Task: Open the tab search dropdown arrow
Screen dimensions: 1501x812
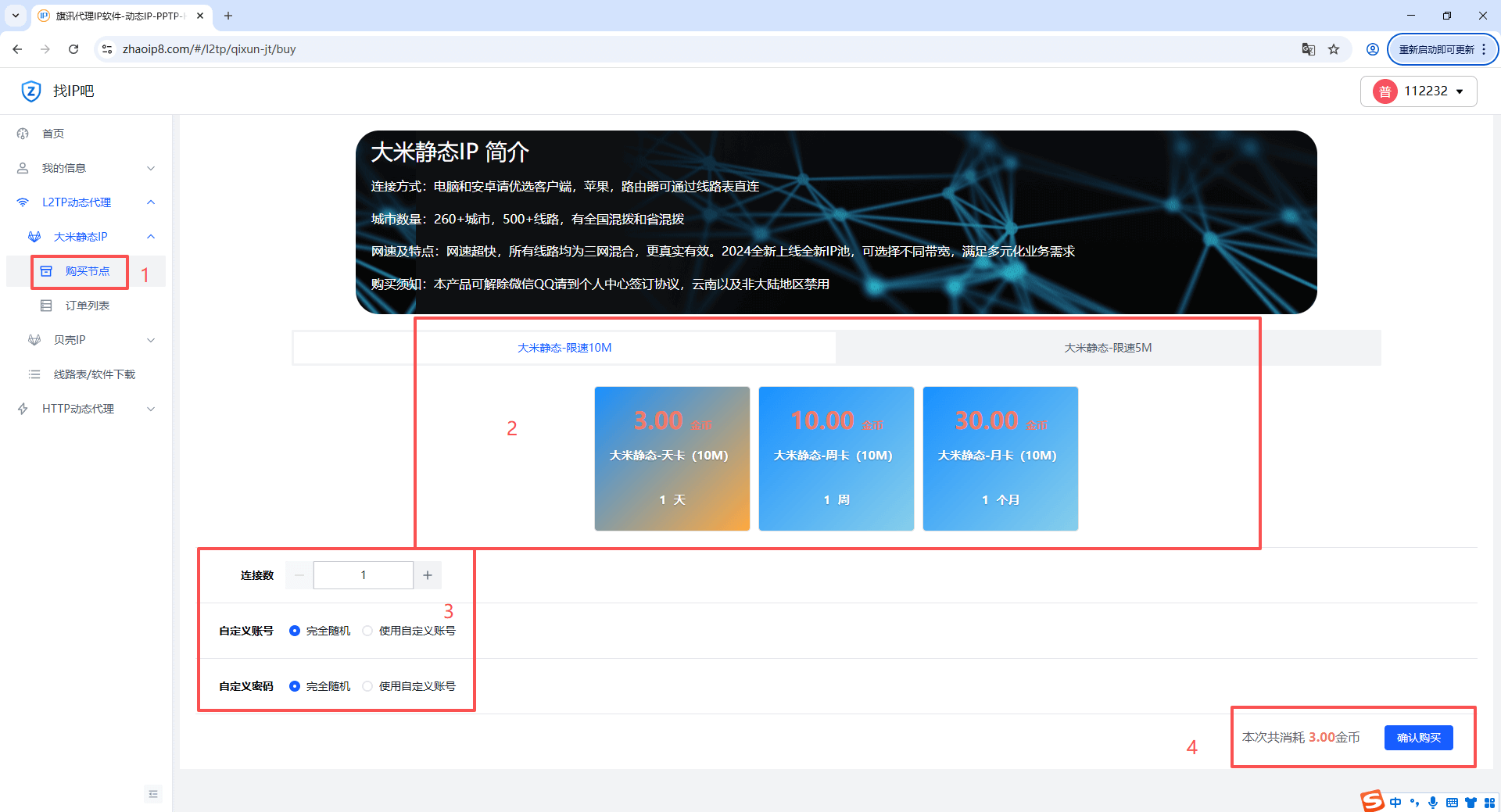Action: pyautogui.click(x=16, y=16)
